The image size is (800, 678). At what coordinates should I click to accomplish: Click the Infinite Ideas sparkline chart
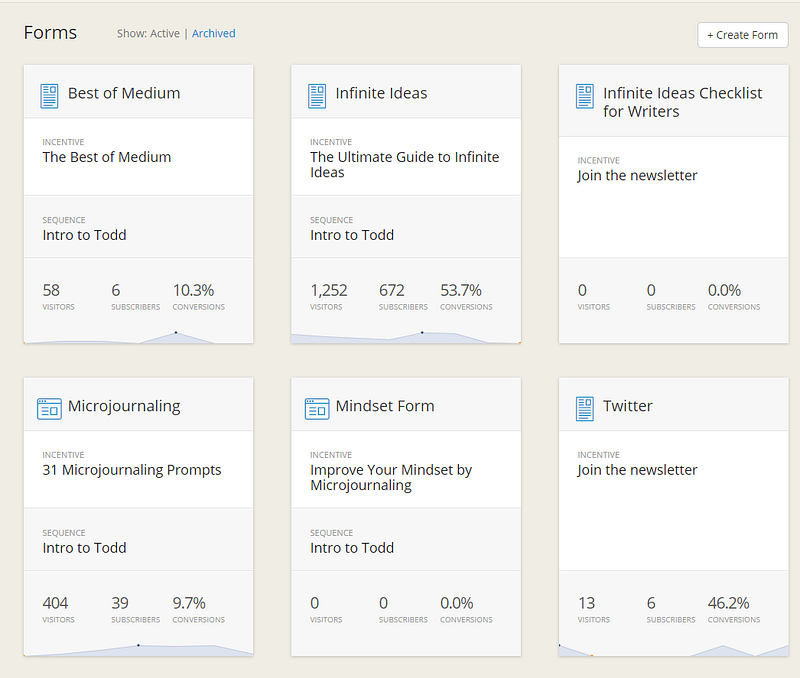pyautogui.click(x=406, y=337)
